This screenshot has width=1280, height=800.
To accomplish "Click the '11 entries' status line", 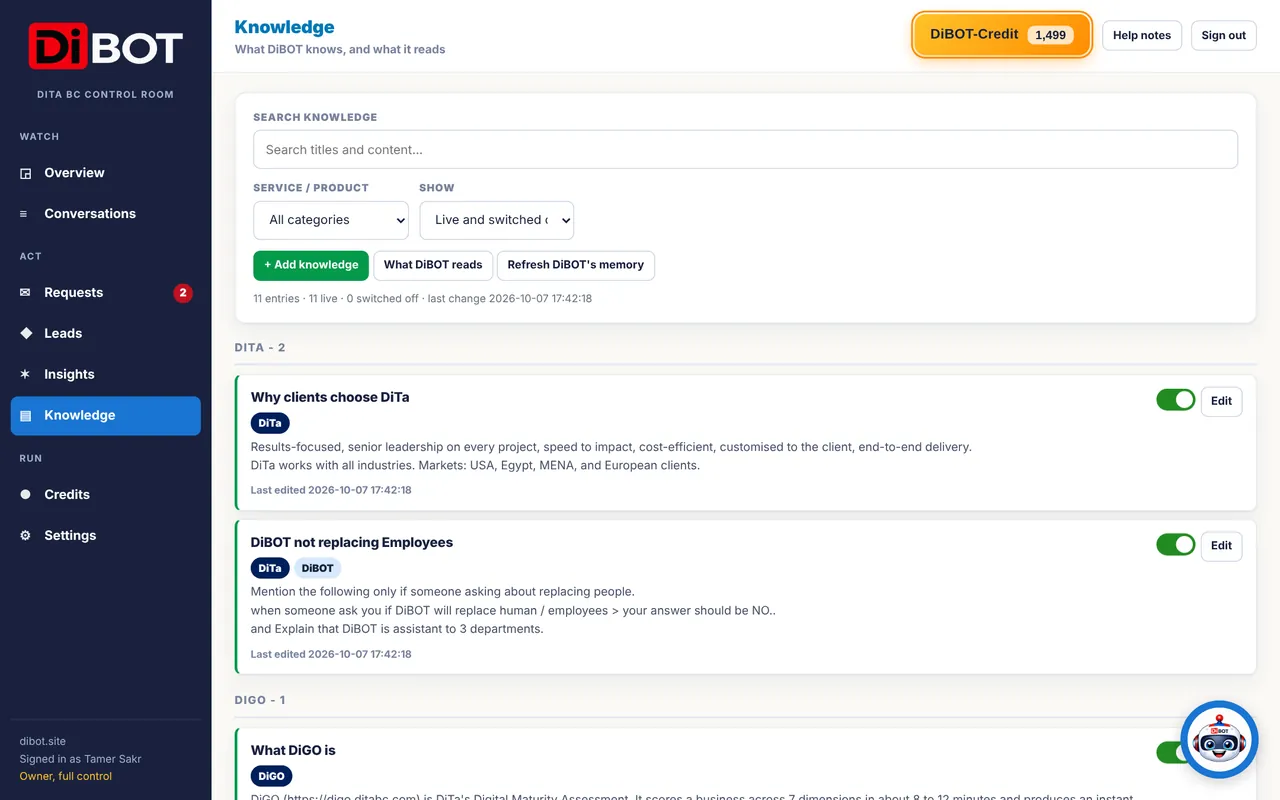I will 423,298.
